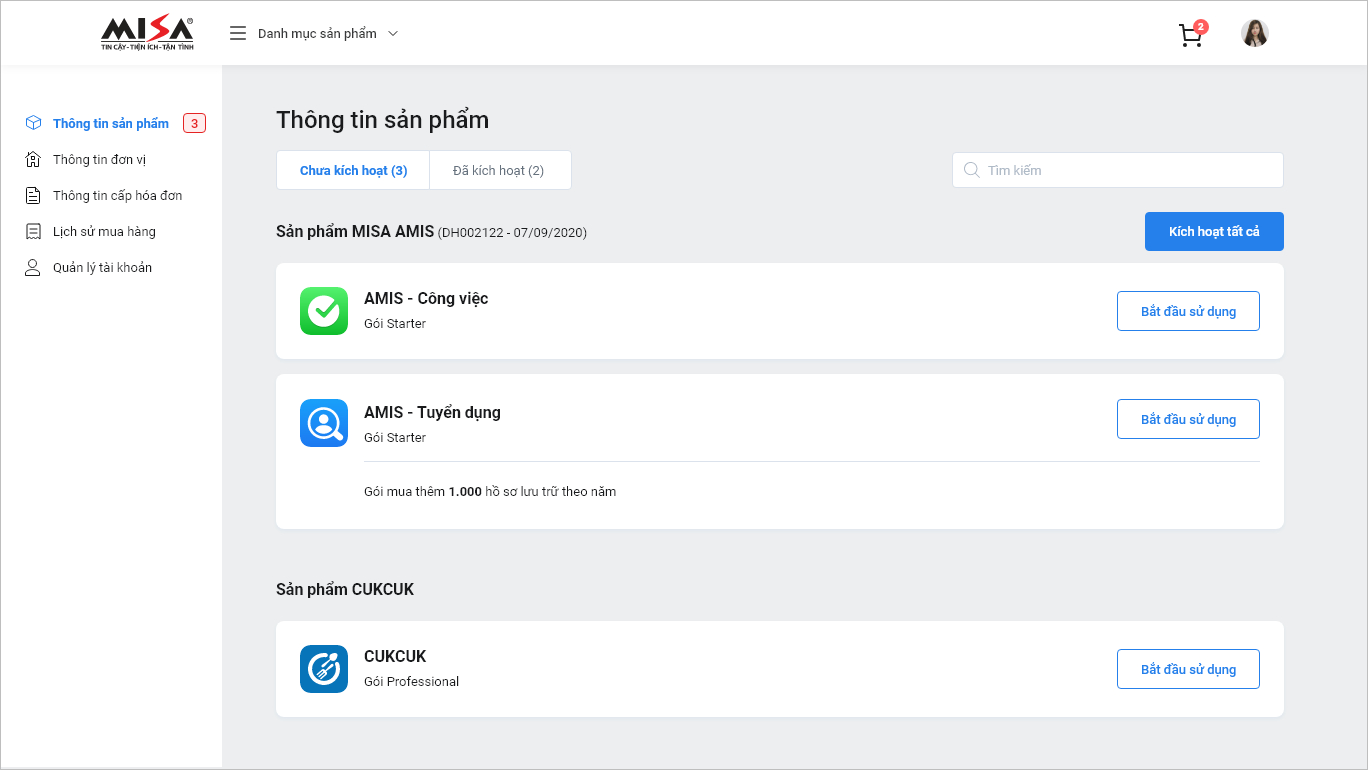This screenshot has width=1368, height=770.
Task: Switch to the Đã kích hoạt (2) tab
Action: [x=500, y=170]
